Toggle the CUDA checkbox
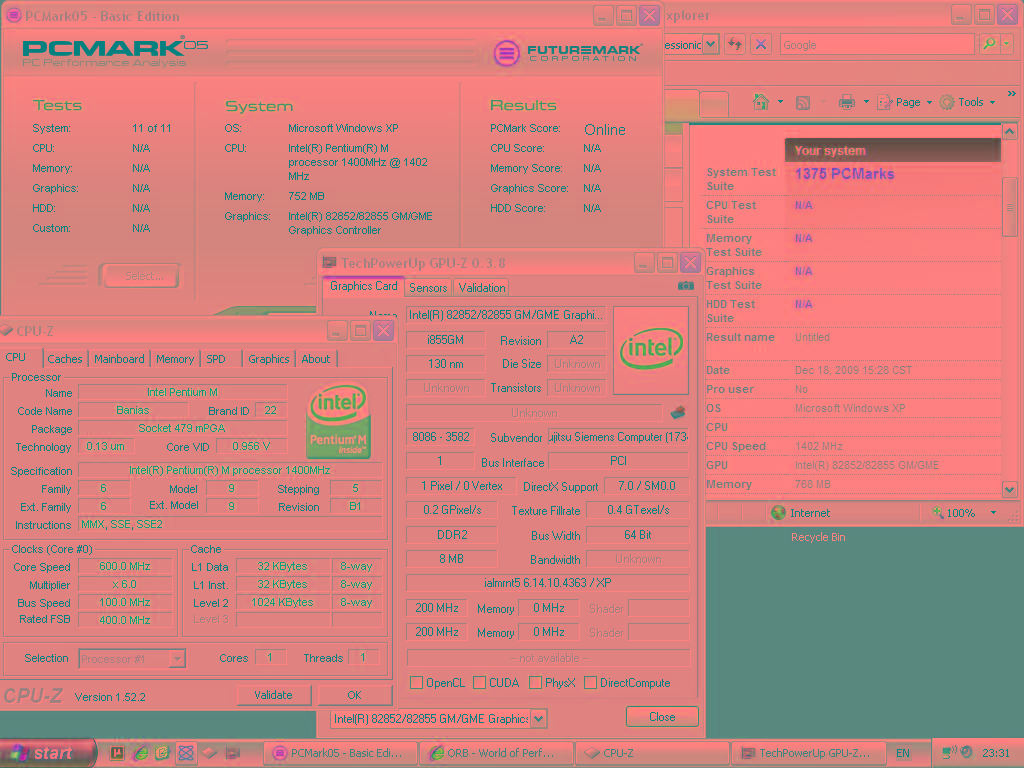This screenshot has width=1024, height=768. pos(479,682)
